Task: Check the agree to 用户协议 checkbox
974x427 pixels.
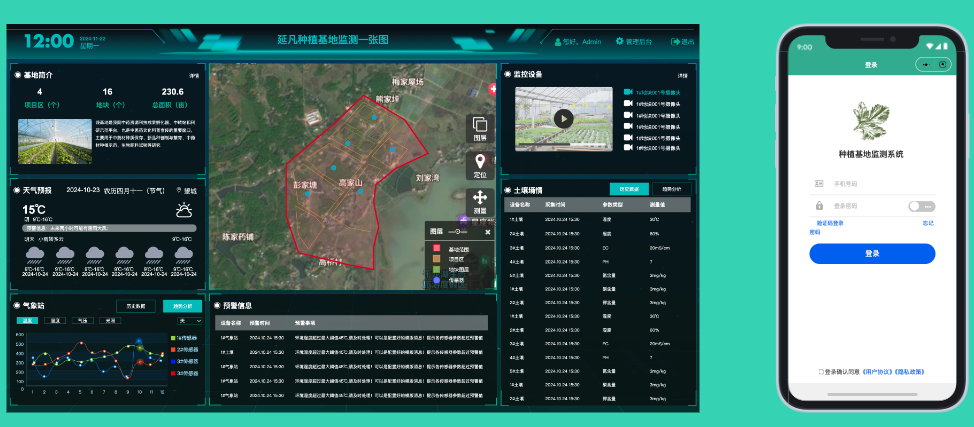Action: [x=821, y=371]
